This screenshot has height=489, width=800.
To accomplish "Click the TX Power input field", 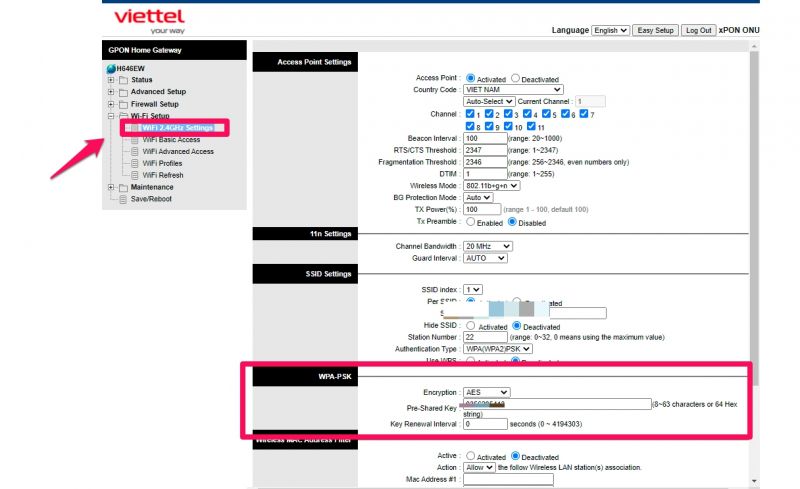I will [x=482, y=209].
